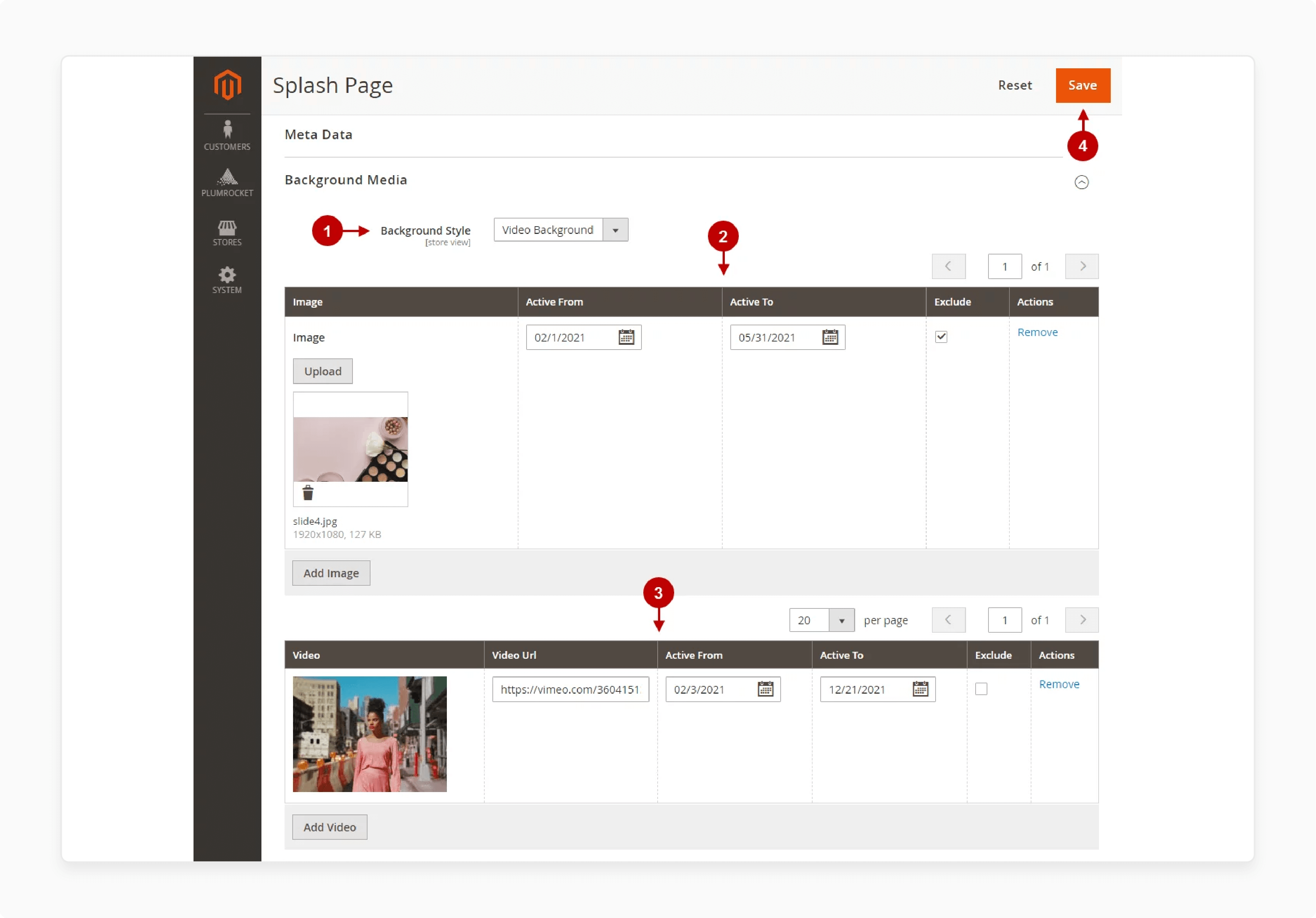Open the System sidebar menu
This screenshot has width=1316, height=918.
coord(227,280)
